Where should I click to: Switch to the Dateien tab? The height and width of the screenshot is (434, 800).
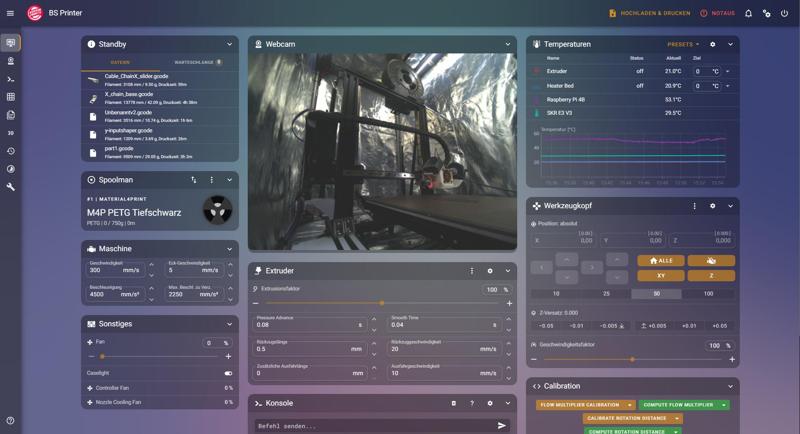click(x=120, y=62)
